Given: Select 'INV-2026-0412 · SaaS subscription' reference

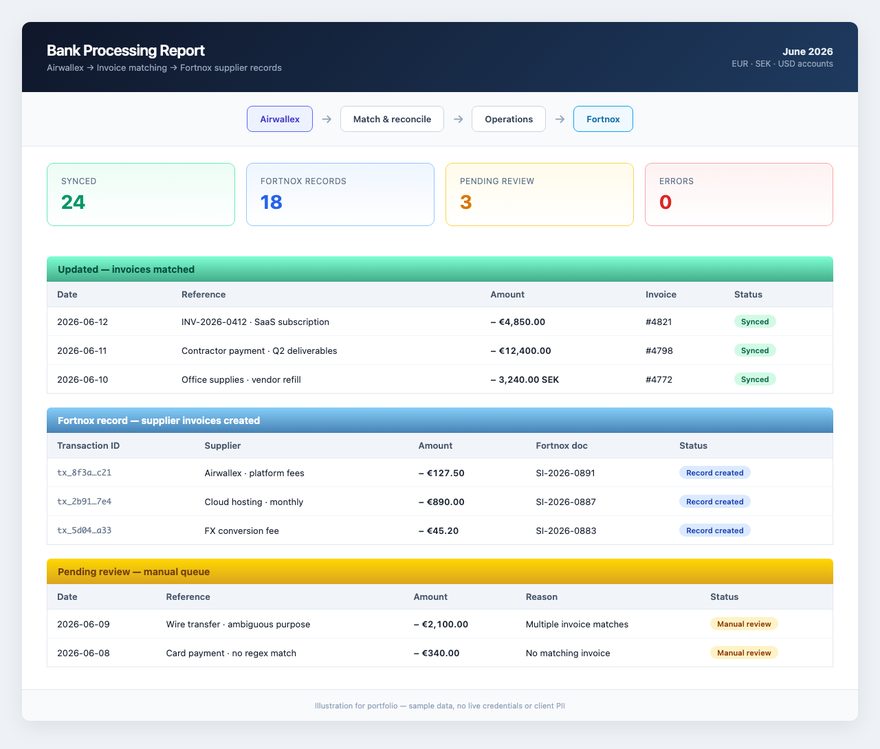Looking at the screenshot, I should [x=255, y=322].
